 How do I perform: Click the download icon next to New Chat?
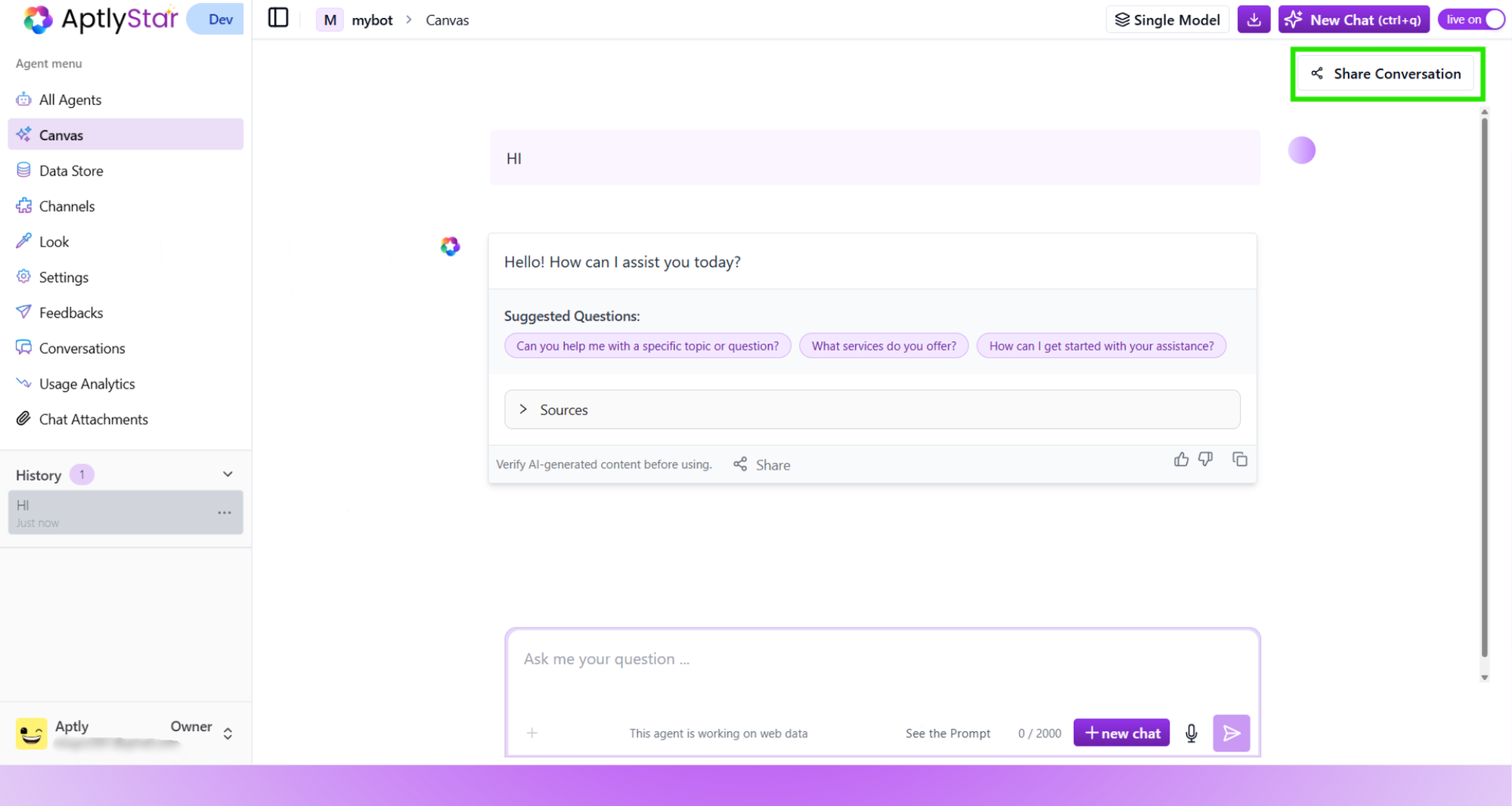1253,19
